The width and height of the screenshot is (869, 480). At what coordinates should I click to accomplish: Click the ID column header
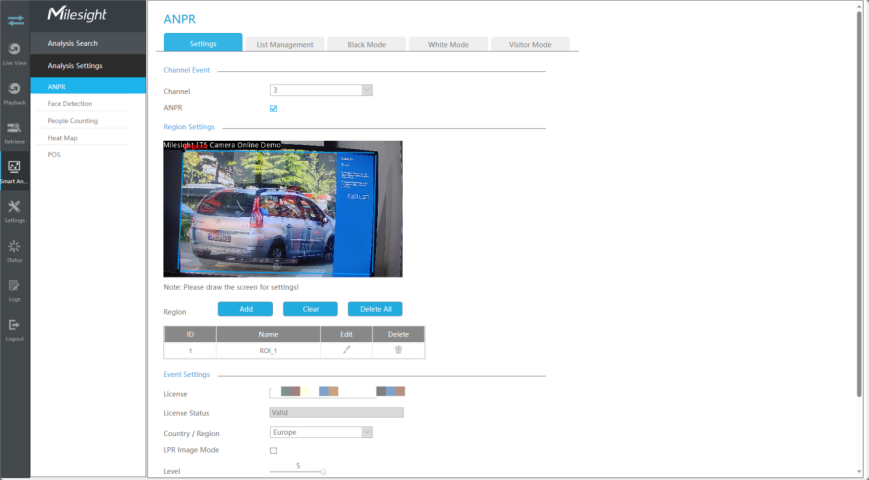pyautogui.click(x=190, y=334)
